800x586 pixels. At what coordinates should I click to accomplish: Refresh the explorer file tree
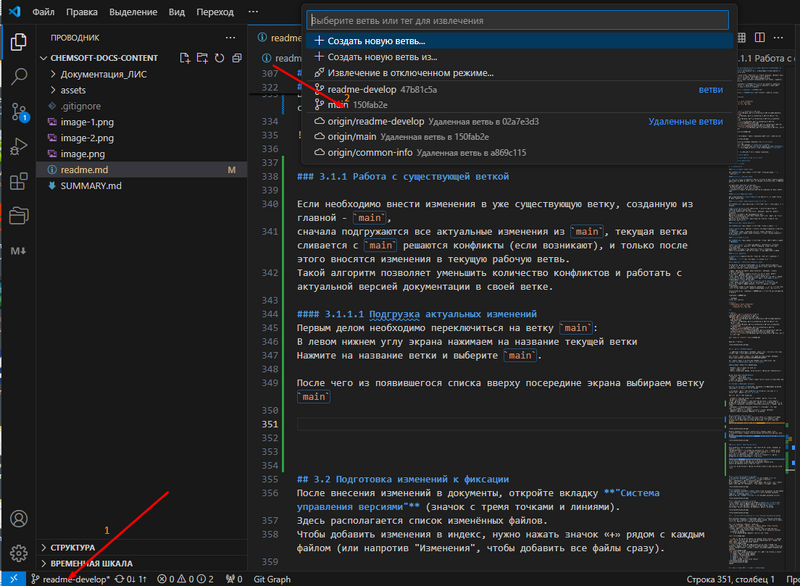[219, 58]
